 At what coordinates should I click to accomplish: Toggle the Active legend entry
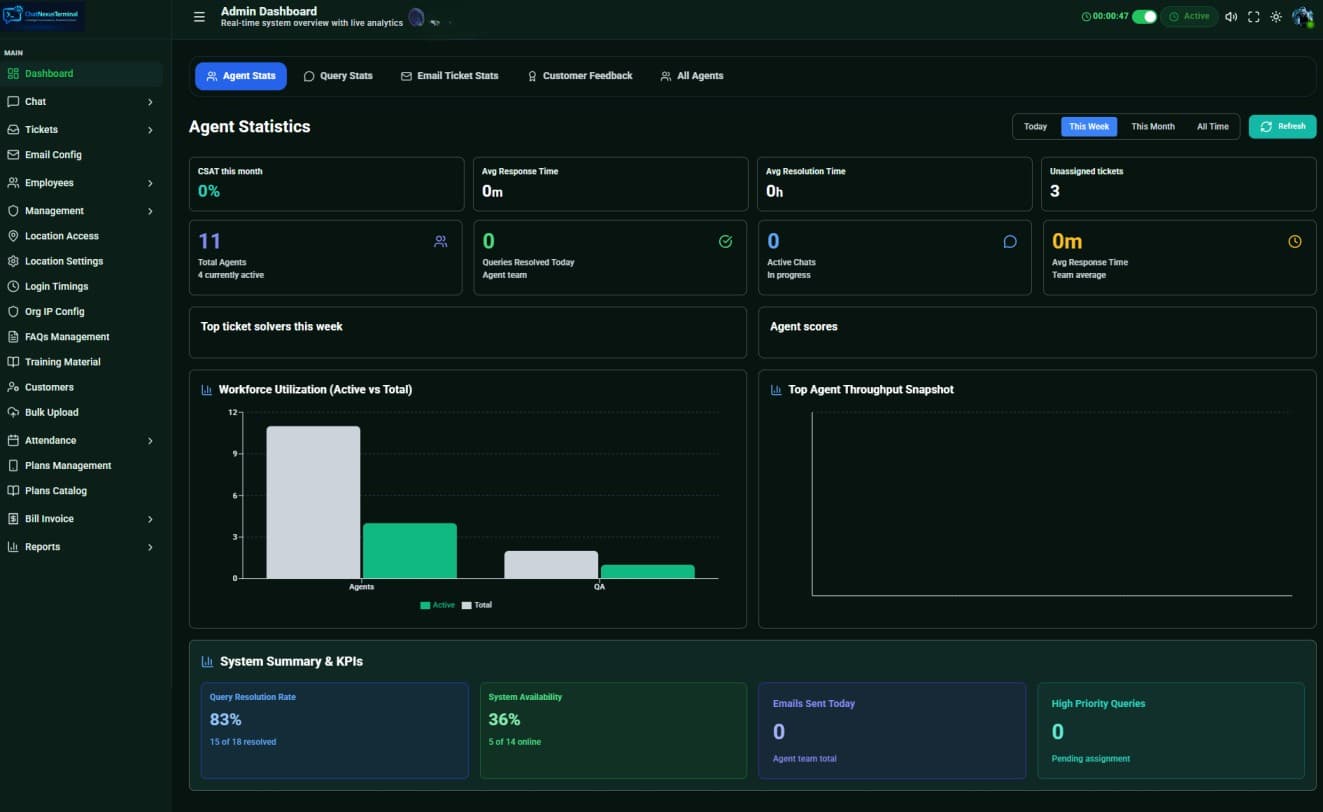tap(438, 605)
